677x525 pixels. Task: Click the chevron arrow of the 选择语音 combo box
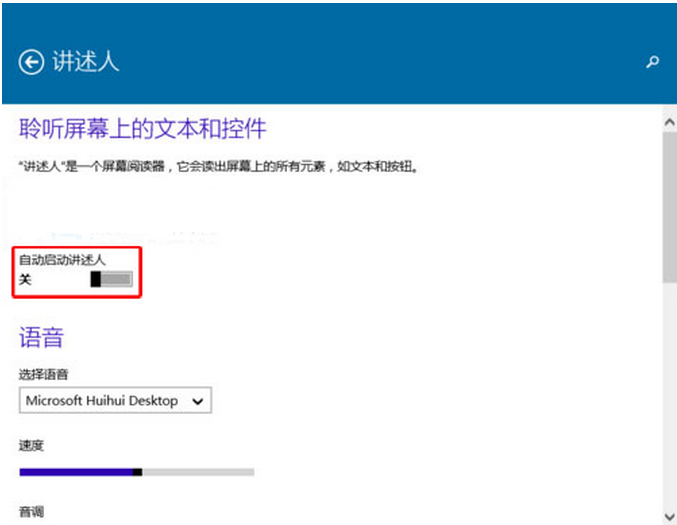198,401
